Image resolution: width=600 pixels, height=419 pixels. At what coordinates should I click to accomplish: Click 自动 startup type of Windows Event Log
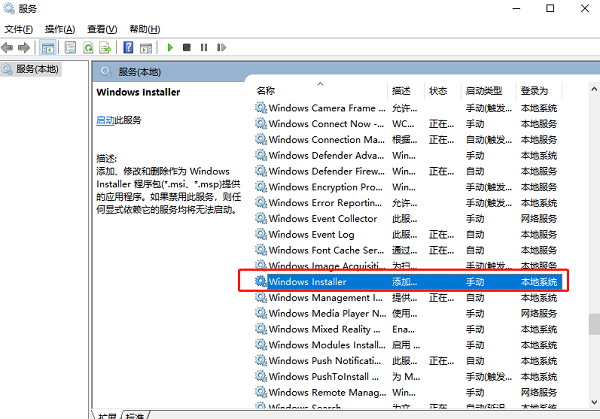point(475,235)
